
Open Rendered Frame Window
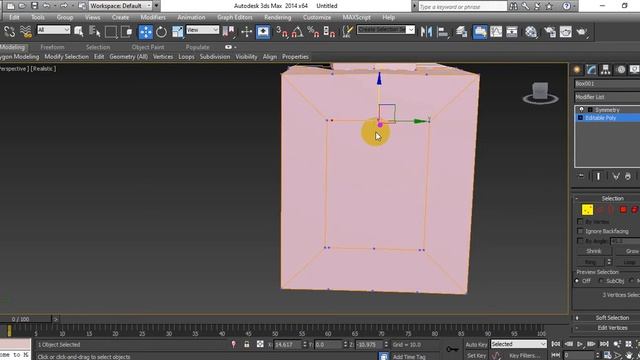tap(566, 32)
